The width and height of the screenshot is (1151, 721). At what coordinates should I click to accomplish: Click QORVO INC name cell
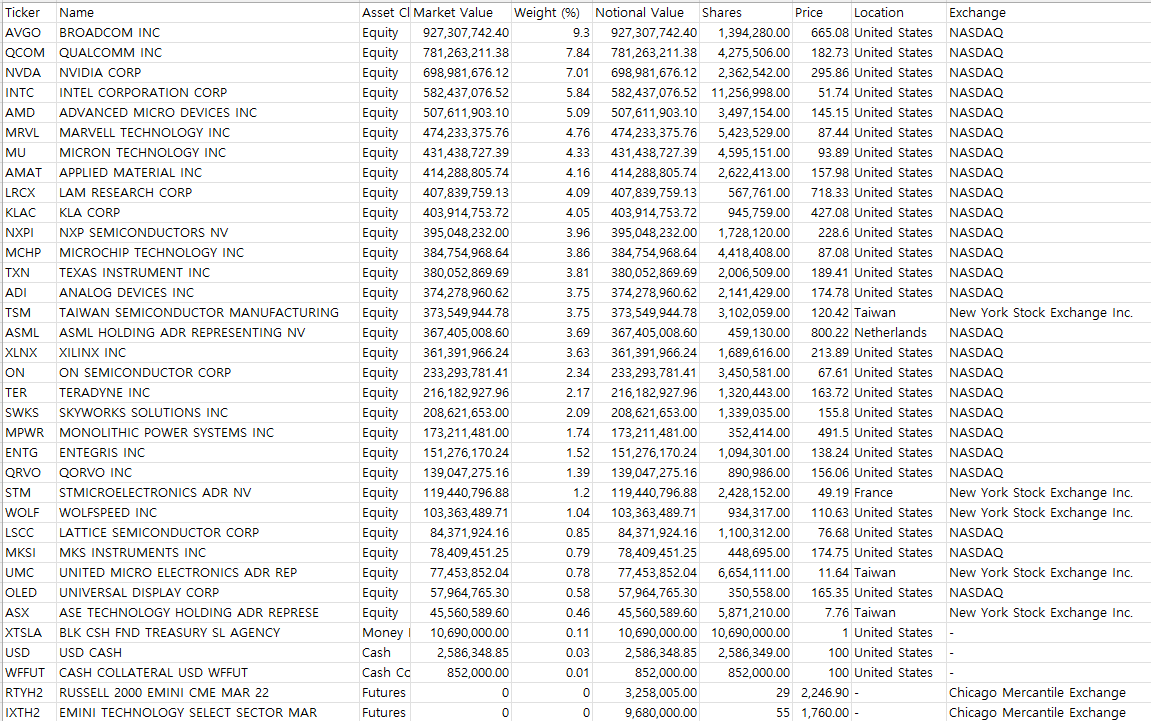[x=208, y=473]
